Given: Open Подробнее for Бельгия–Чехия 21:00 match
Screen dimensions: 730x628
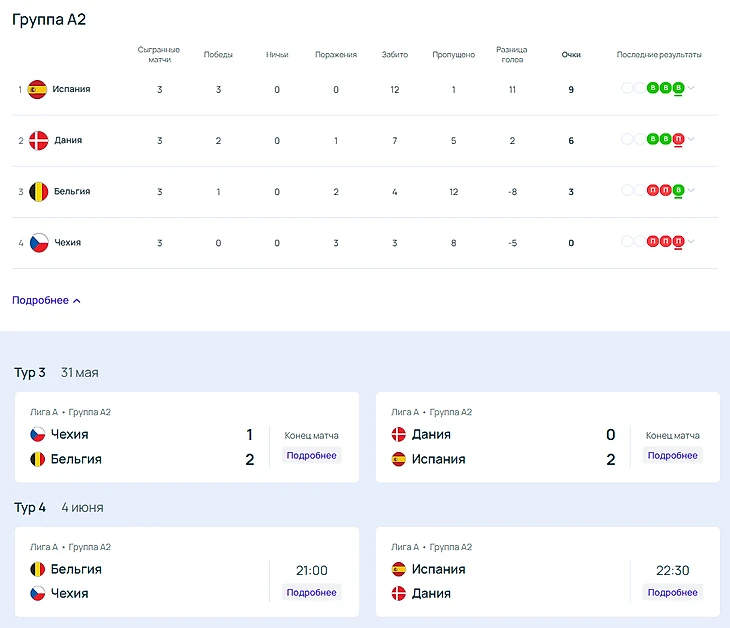Looking at the screenshot, I should tap(311, 592).
